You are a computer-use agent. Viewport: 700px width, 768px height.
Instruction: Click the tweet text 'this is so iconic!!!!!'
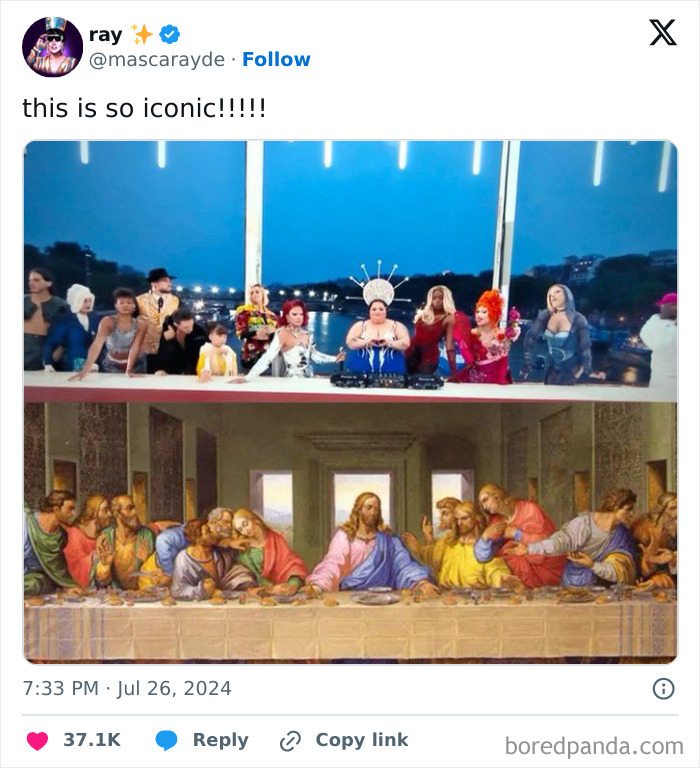(x=144, y=107)
